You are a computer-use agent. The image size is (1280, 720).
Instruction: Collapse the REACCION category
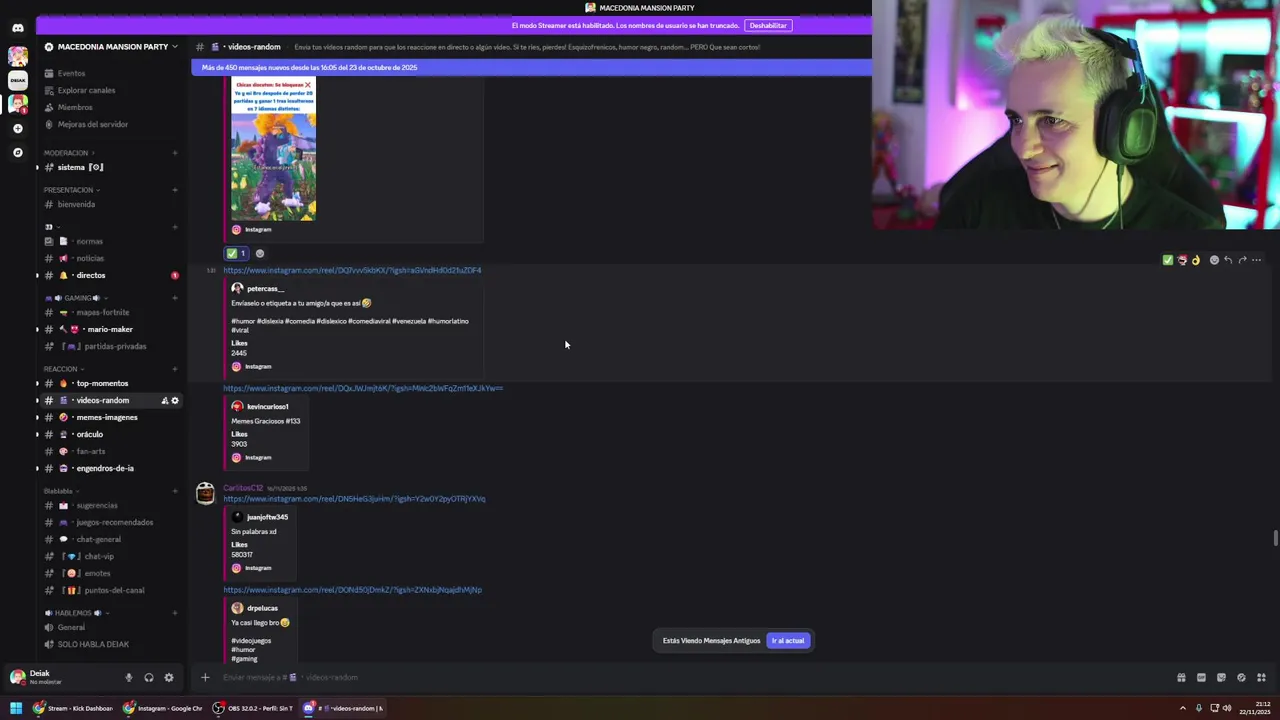pos(64,369)
